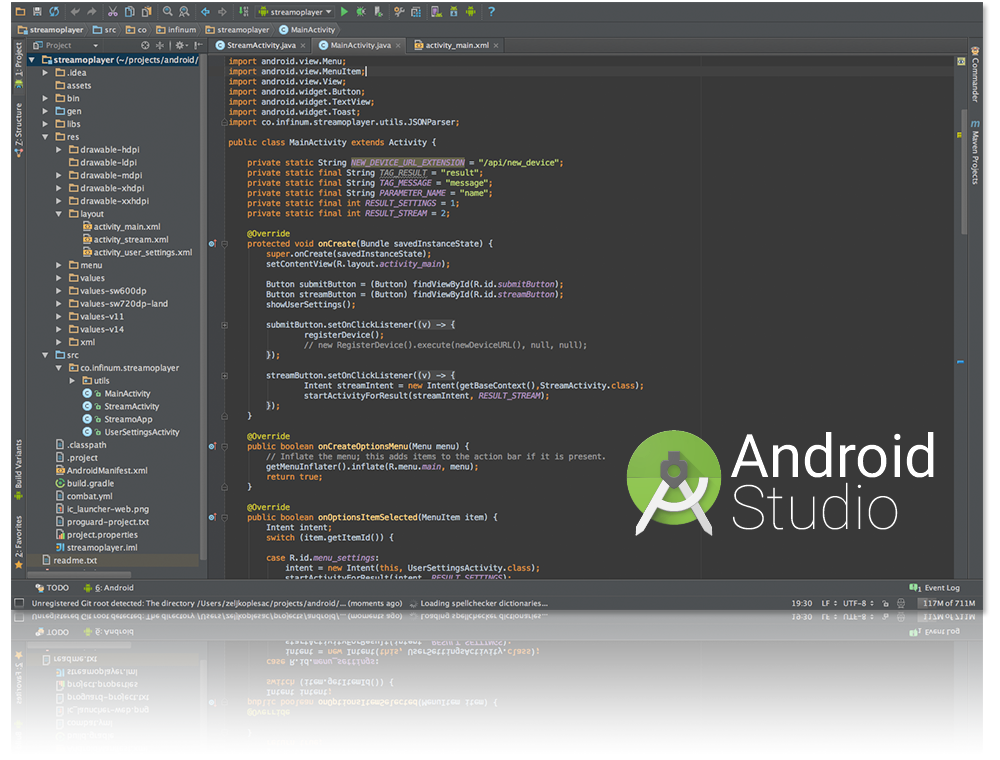Open Find with magnifier icon
Viewport: 1000px width, 760px height.
coord(167,11)
